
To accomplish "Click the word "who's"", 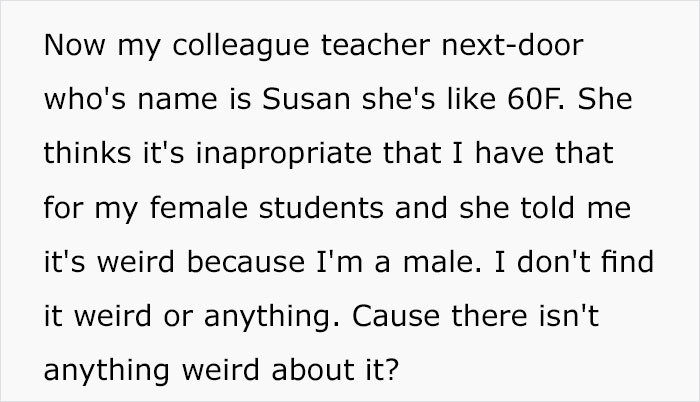I will (x=85, y=99).
